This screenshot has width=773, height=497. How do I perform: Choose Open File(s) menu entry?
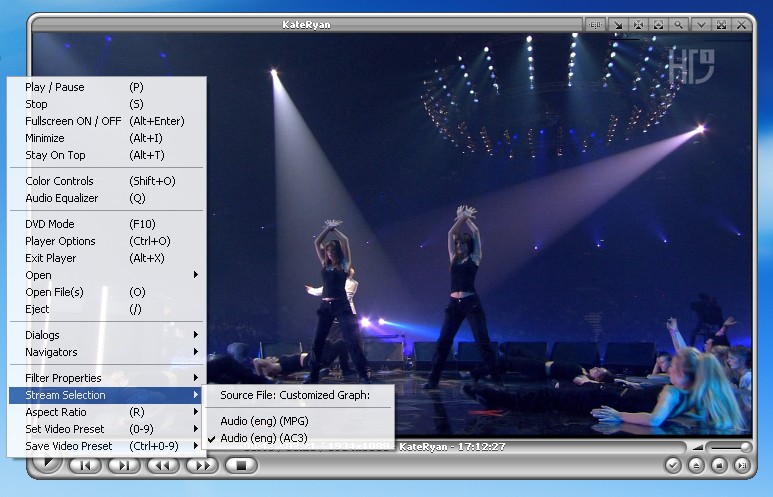tap(106, 292)
